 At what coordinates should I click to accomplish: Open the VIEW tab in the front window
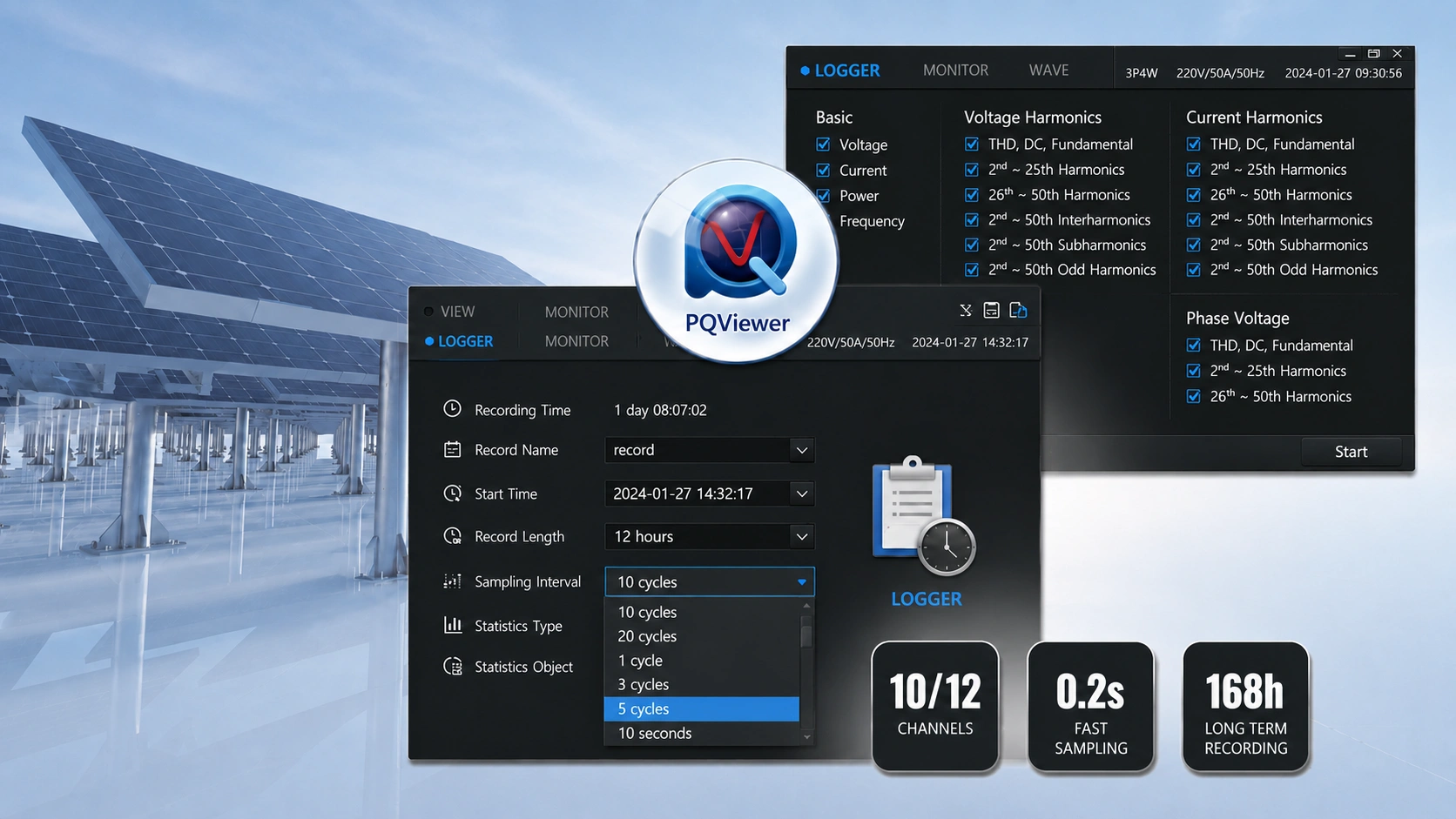pos(457,312)
